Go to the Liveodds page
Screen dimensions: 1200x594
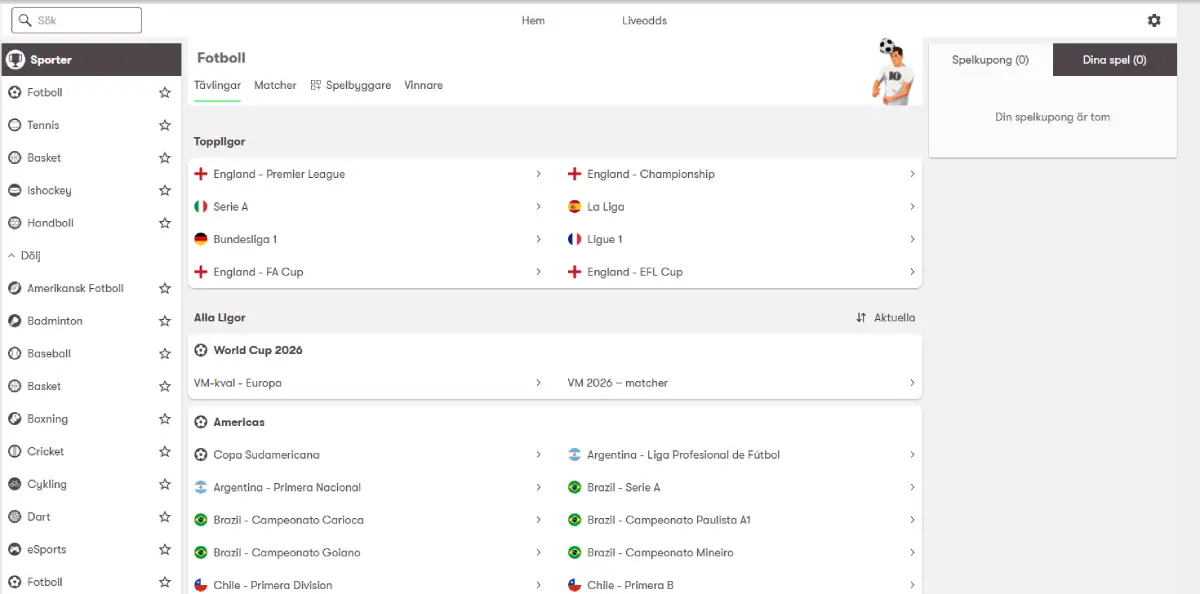point(644,21)
